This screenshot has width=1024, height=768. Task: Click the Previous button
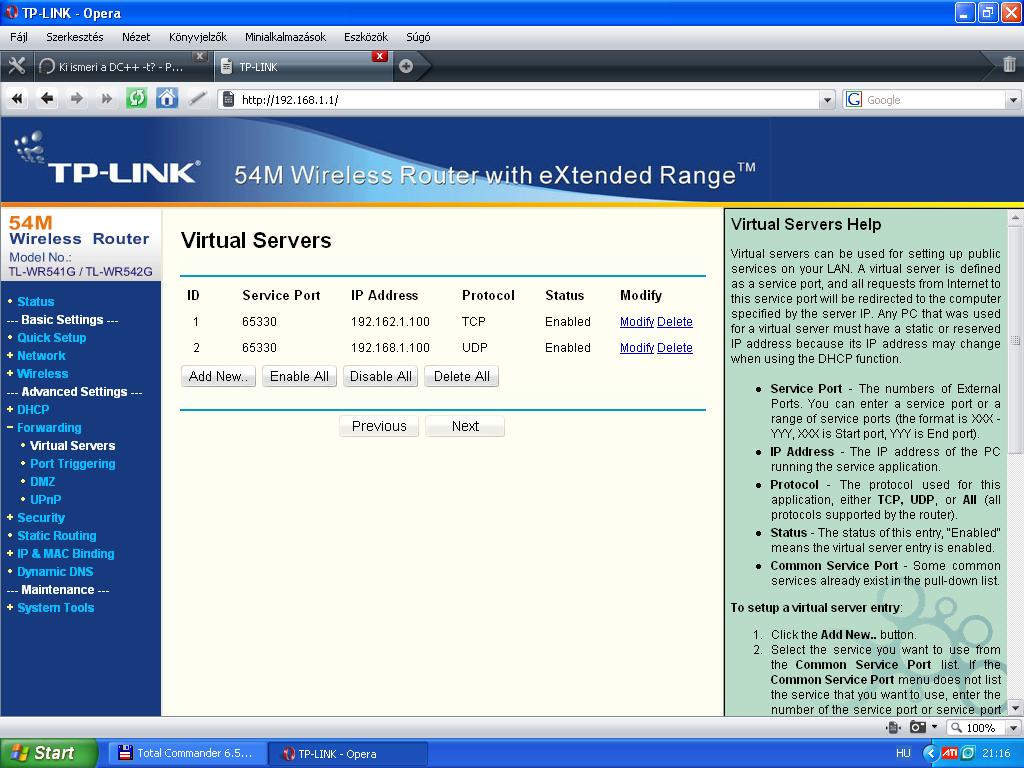pyautogui.click(x=379, y=426)
